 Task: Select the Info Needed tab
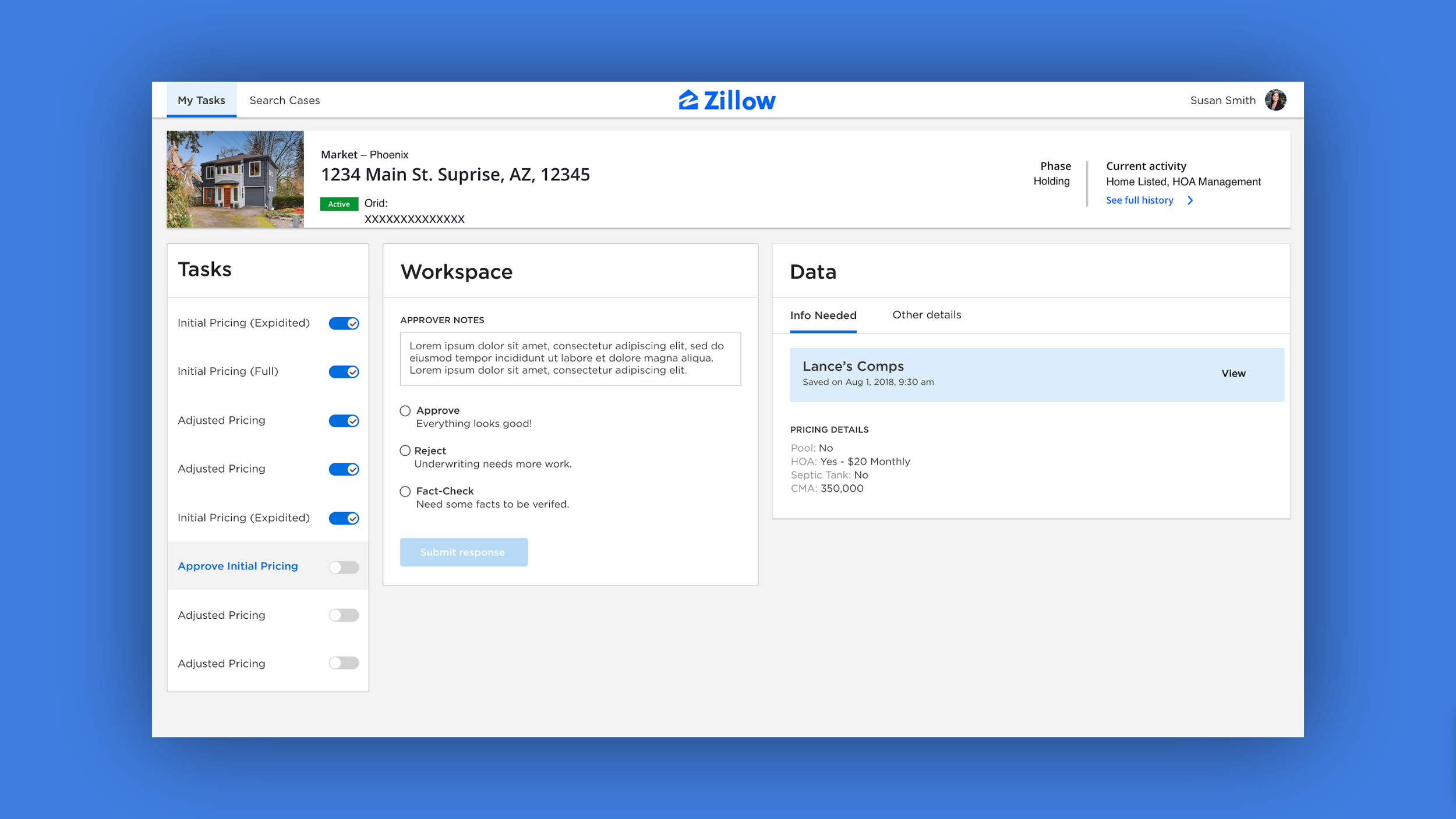[823, 315]
